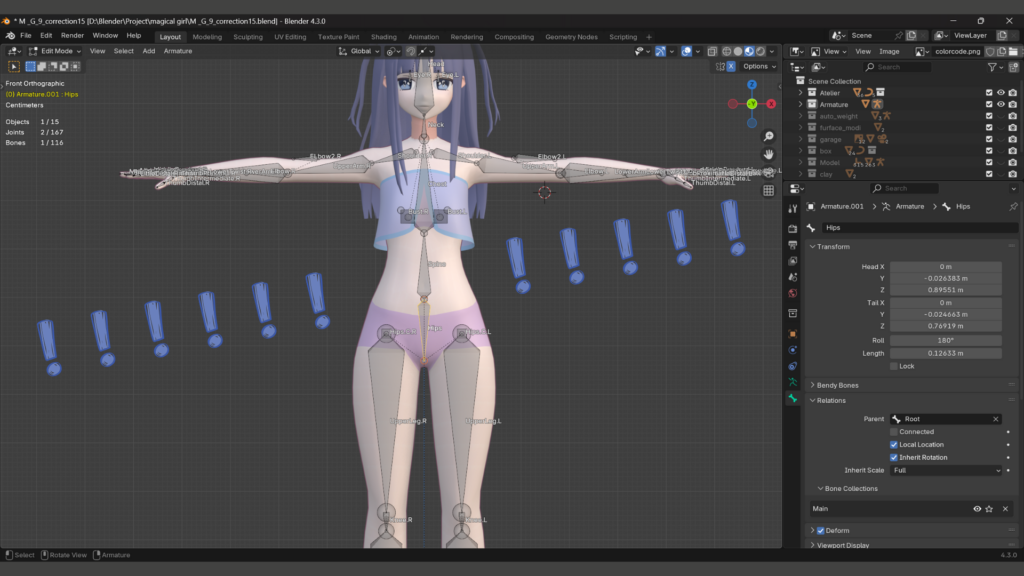Select the Tweak select box tool

pos(14,66)
